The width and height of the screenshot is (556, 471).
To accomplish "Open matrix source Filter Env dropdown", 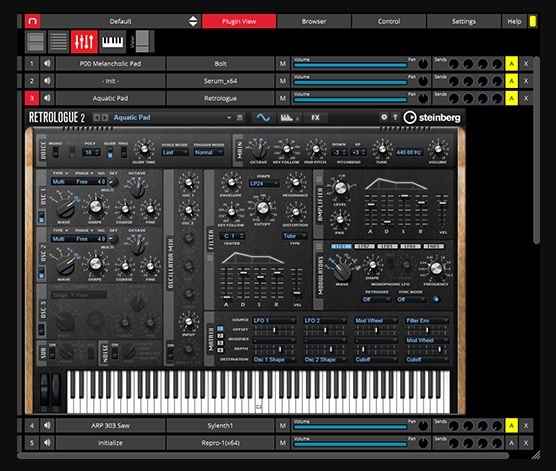I will 427,320.
